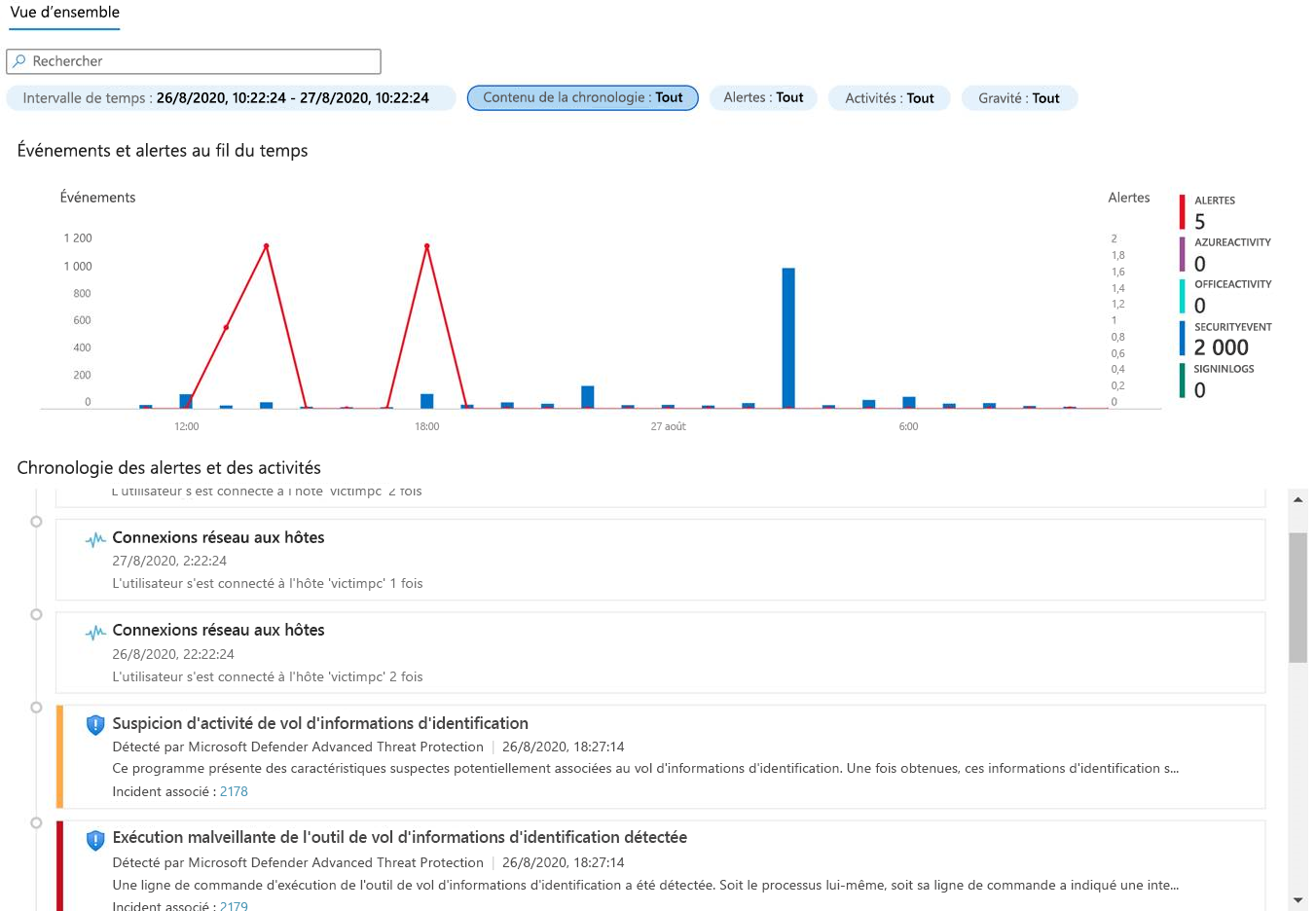Click 6:00 x-axis label

tap(908, 427)
